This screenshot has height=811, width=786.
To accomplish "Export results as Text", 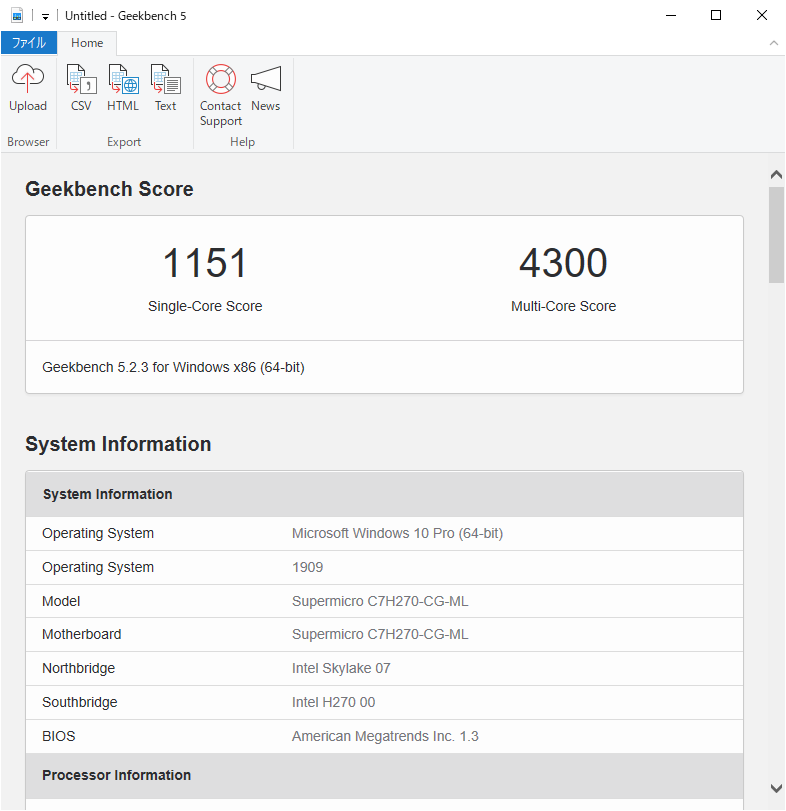I will point(165,88).
